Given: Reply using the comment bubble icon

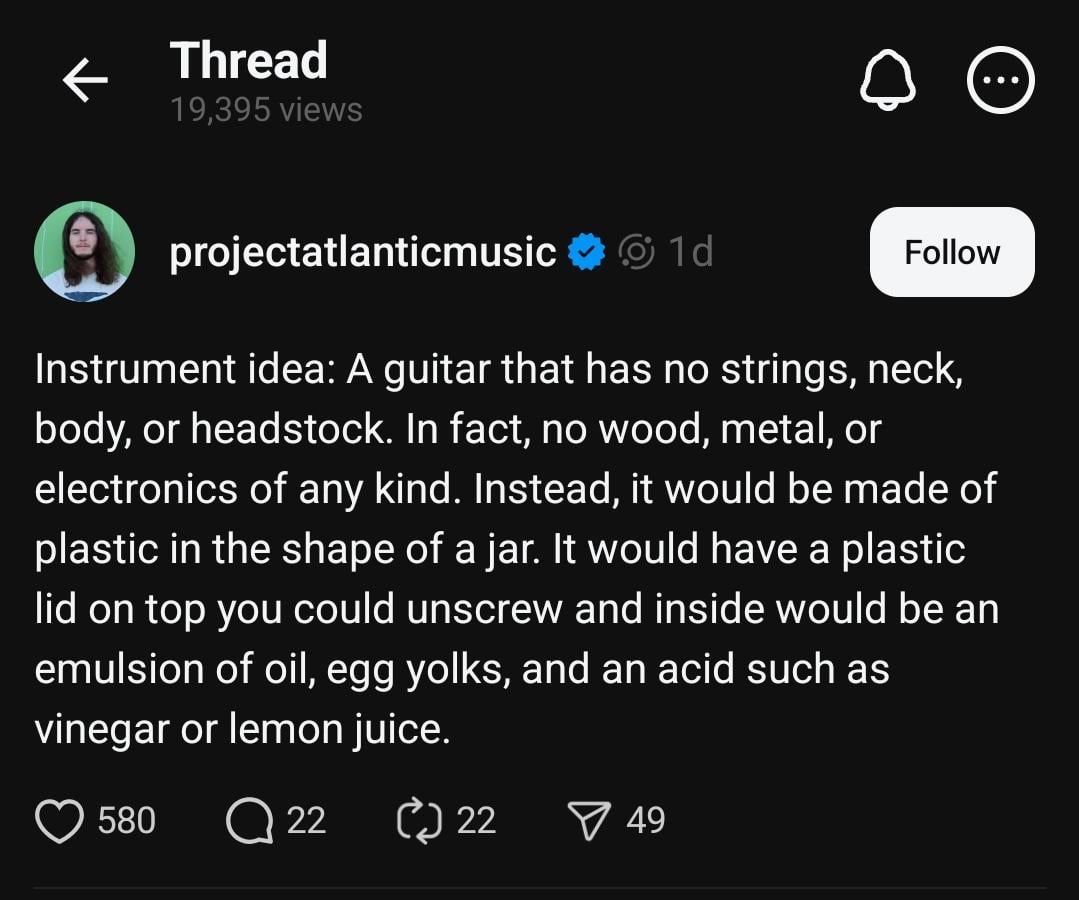Looking at the screenshot, I should click(248, 821).
